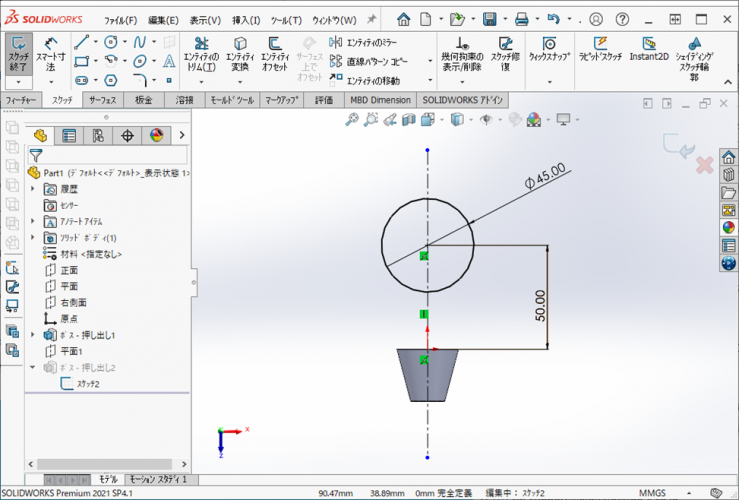Click the Convert Entities (エンティティ変換) tool

240,52
